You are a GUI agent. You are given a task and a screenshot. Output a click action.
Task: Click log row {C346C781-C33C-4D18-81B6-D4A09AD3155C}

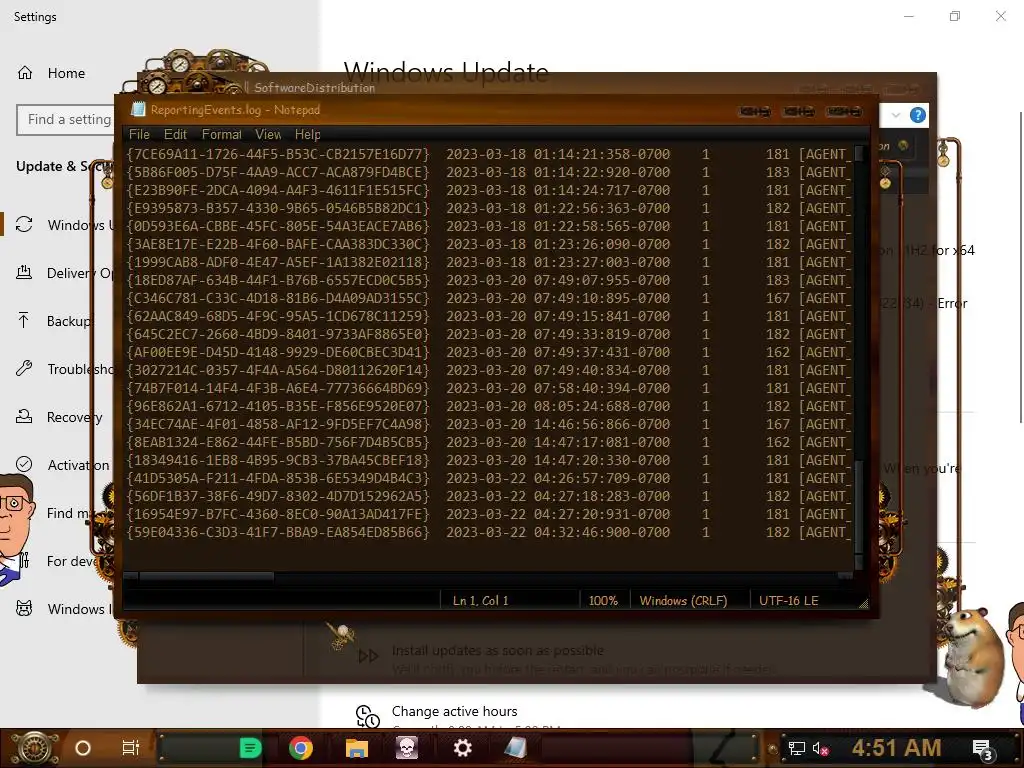tap(488, 298)
